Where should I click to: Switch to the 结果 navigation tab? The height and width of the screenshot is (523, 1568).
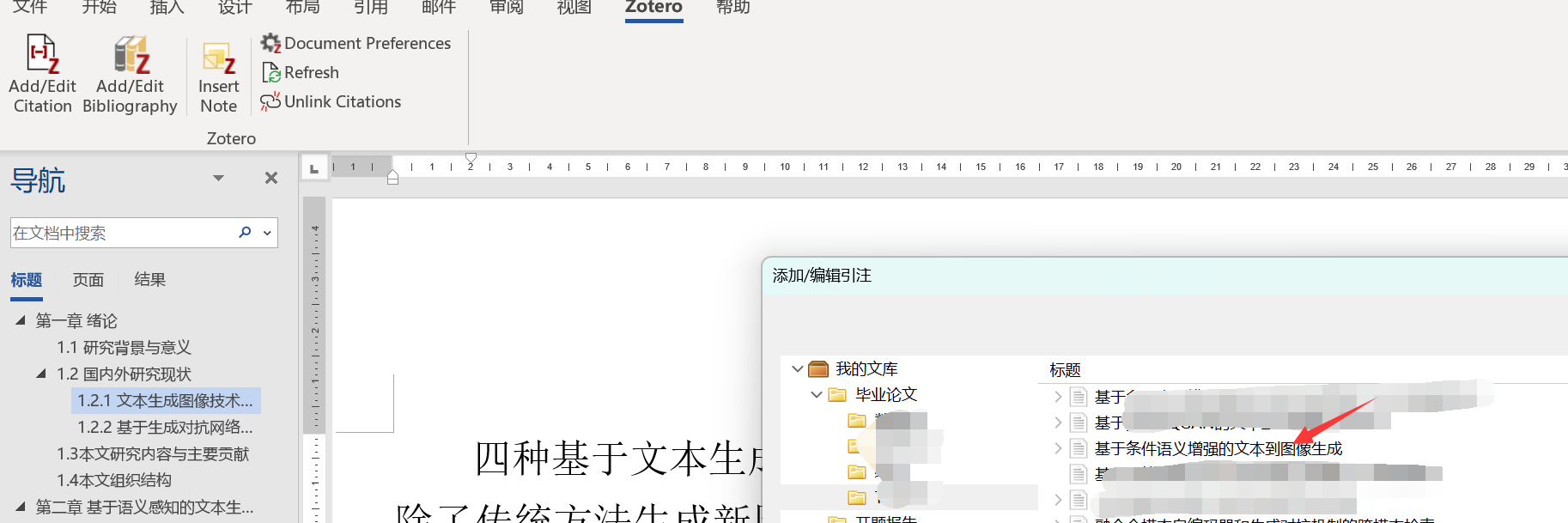coord(149,280)
